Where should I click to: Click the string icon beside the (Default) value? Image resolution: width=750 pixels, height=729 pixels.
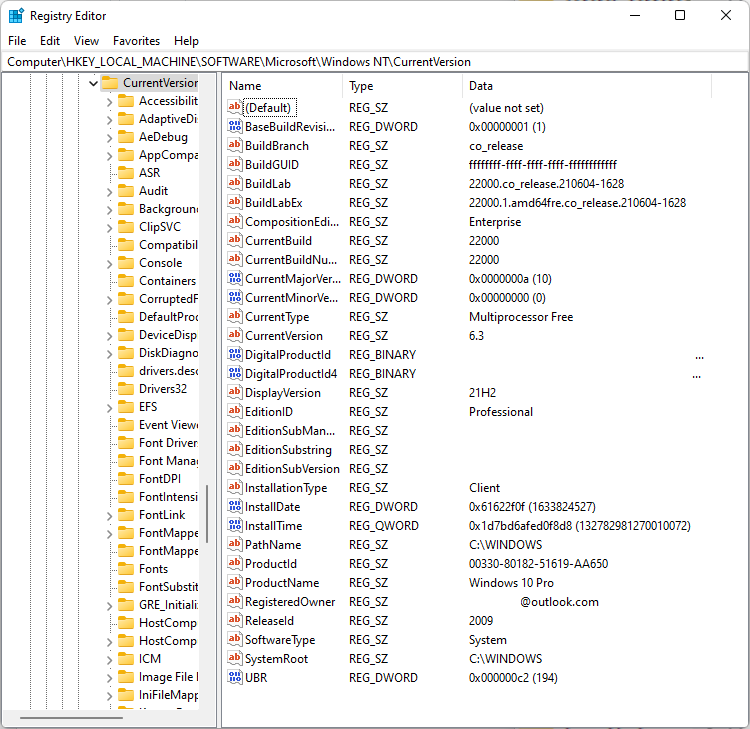point(234,108)
